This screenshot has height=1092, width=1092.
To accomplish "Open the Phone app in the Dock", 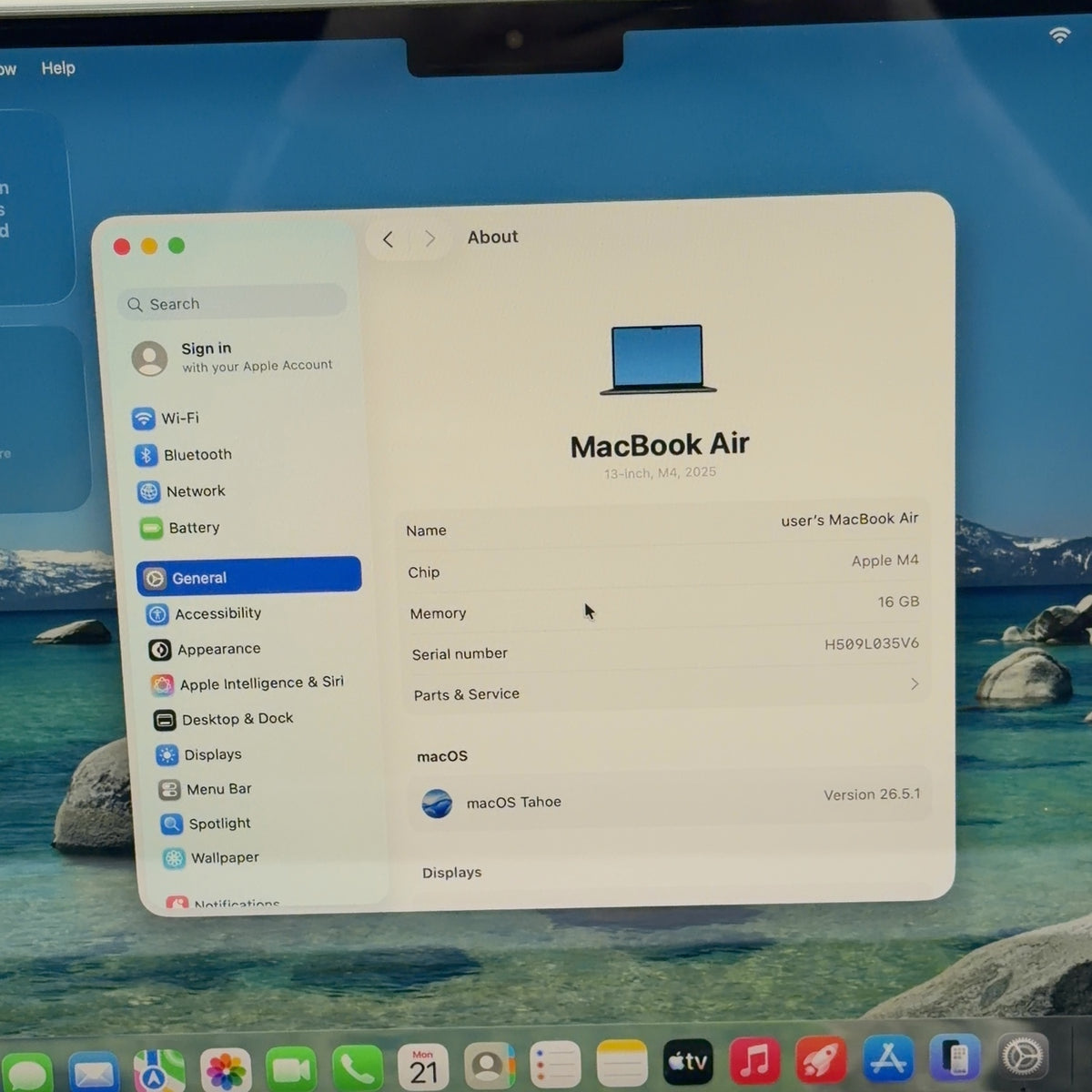I will [357, 1067].
